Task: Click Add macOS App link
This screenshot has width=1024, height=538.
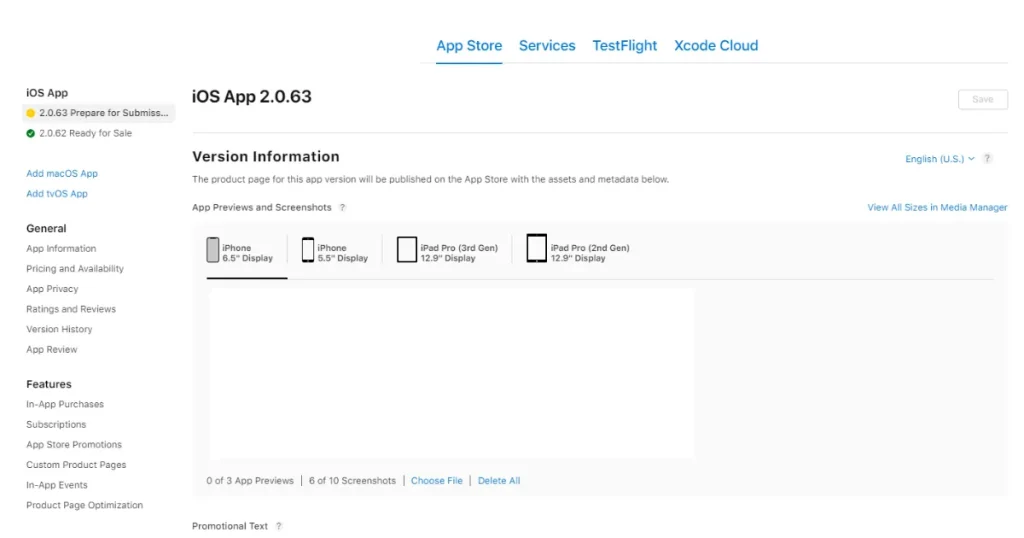Action: click(62, 174)
